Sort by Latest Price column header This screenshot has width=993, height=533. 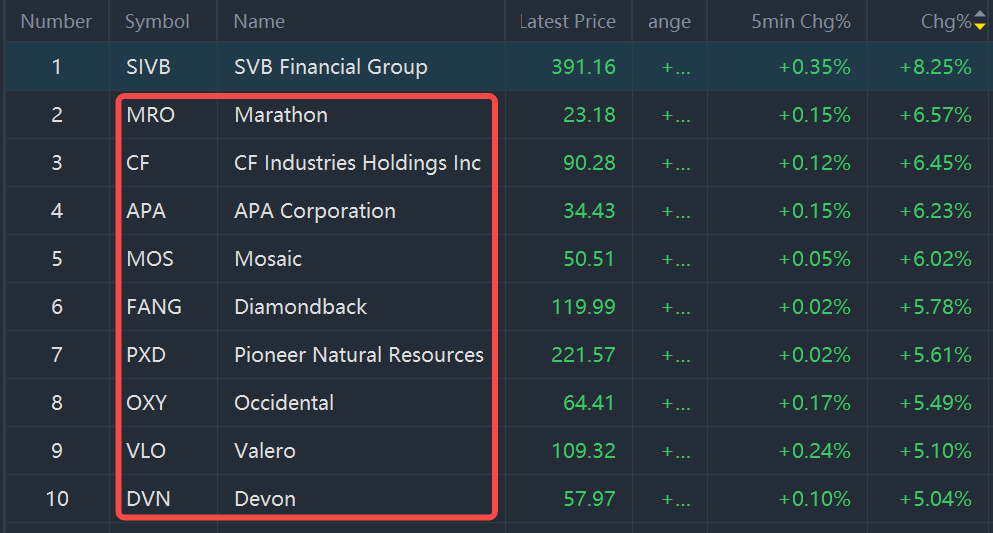point(567,22)
